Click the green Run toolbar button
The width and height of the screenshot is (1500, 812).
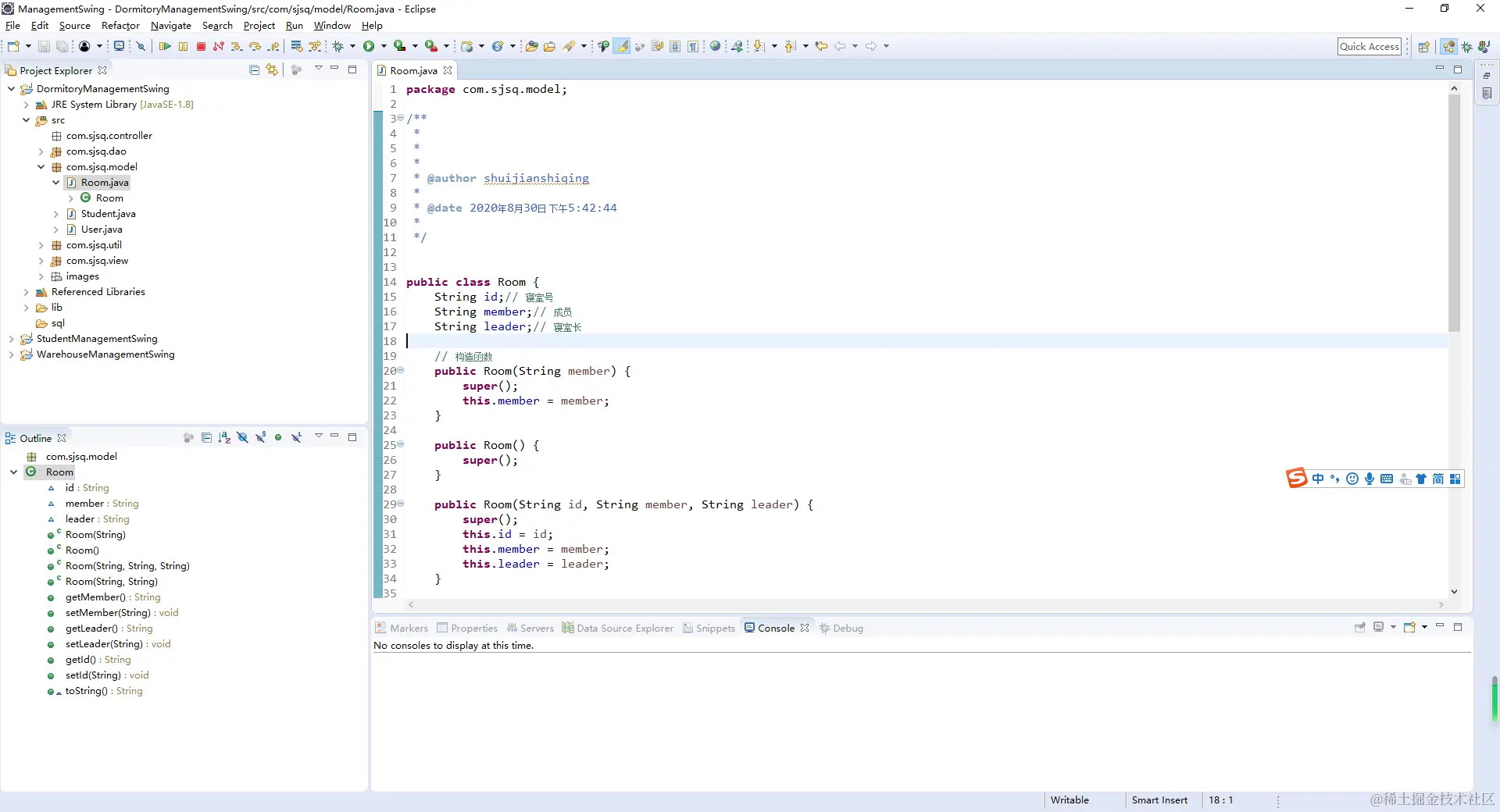click(x=369, y=46)
